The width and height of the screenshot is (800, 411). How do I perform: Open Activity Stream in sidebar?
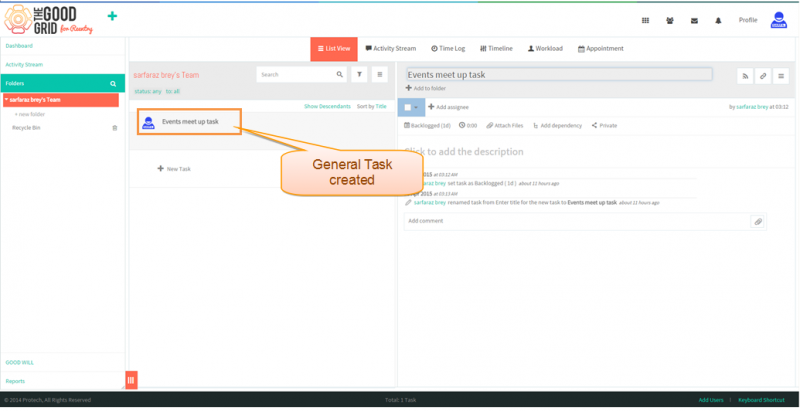pos(24,65)
